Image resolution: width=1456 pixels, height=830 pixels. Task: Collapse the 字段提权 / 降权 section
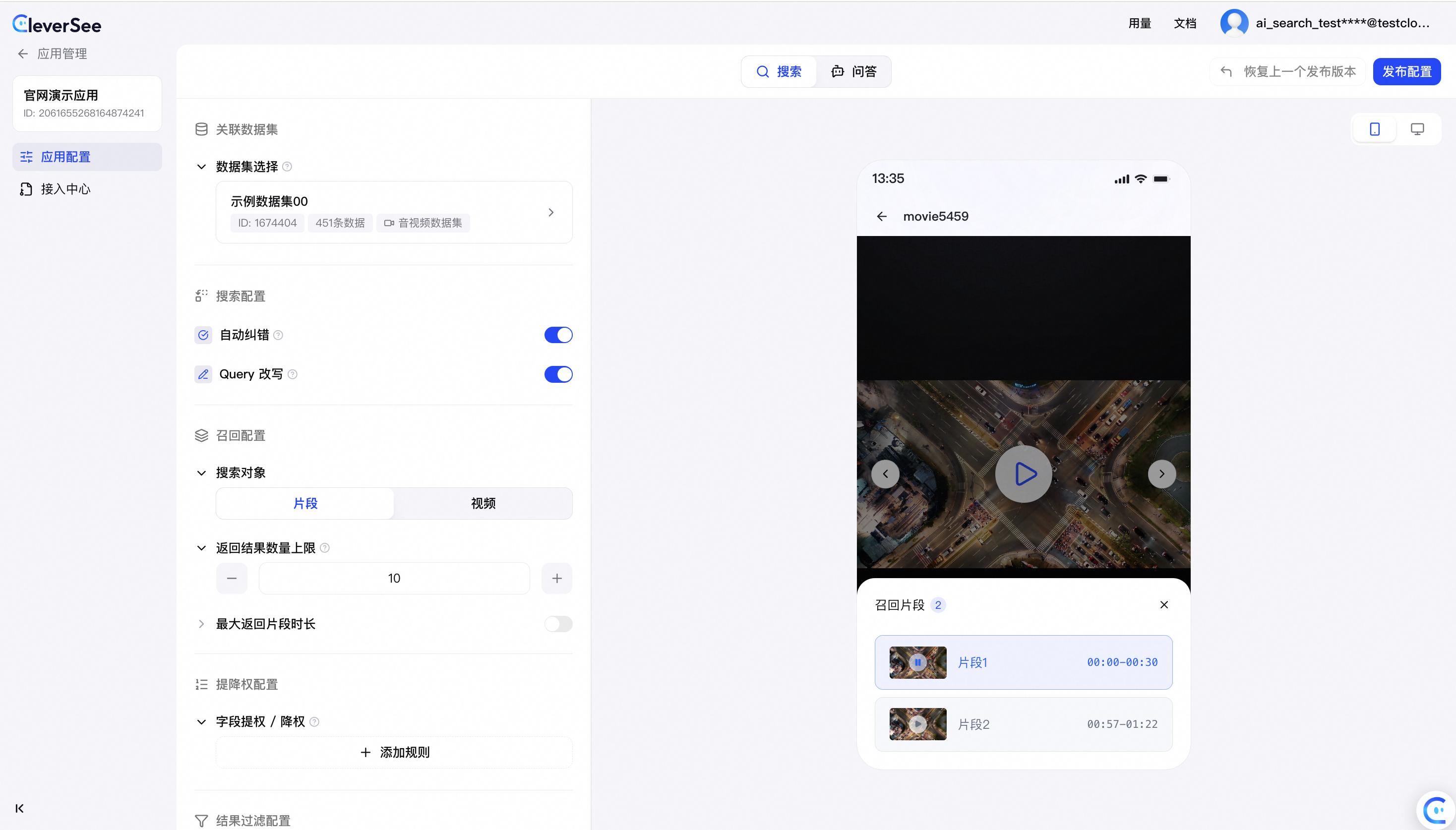(201, 722)
